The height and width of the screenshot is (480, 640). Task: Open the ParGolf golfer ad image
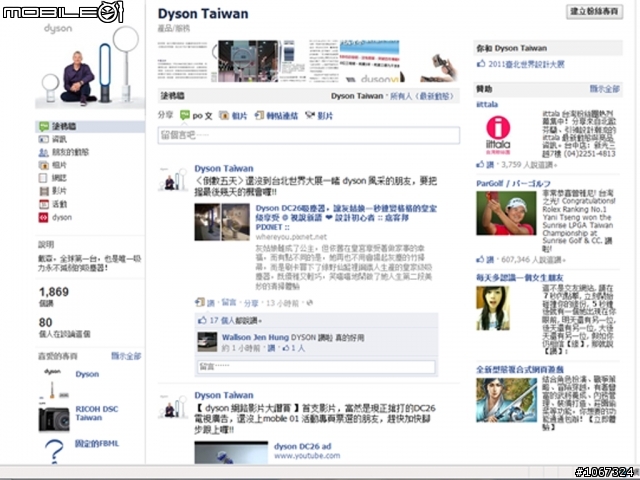pyautogui.click(x=506, y=213)
